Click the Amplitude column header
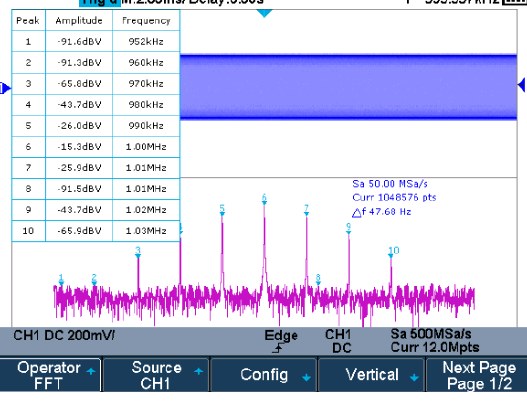 pos(79,21)
